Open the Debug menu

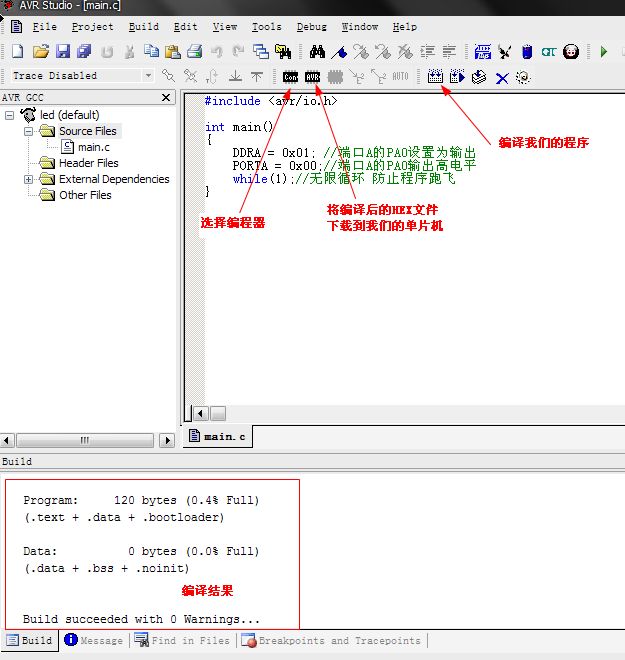point(312,27)
